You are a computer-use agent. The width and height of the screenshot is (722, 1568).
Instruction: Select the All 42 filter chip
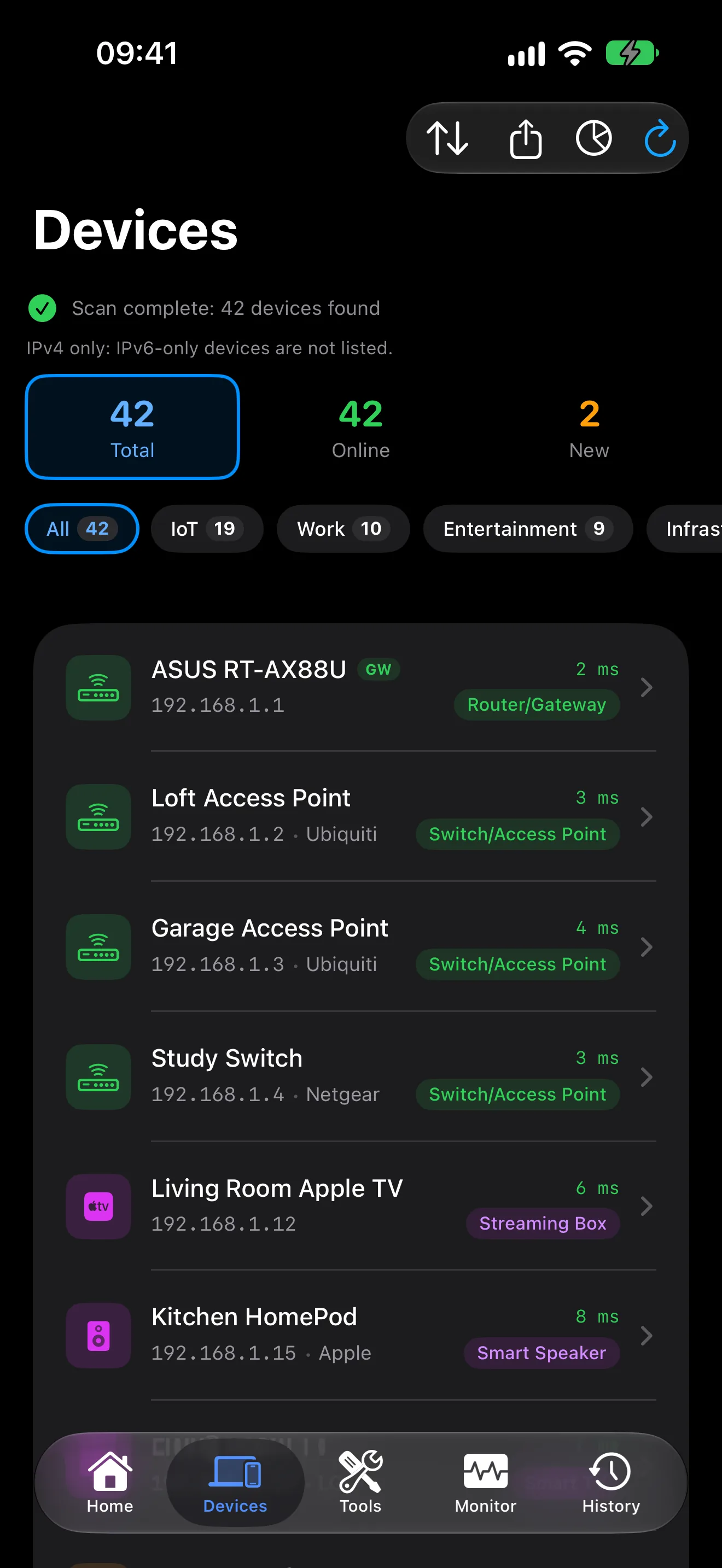pyautogui.click(x=81, y=528)
